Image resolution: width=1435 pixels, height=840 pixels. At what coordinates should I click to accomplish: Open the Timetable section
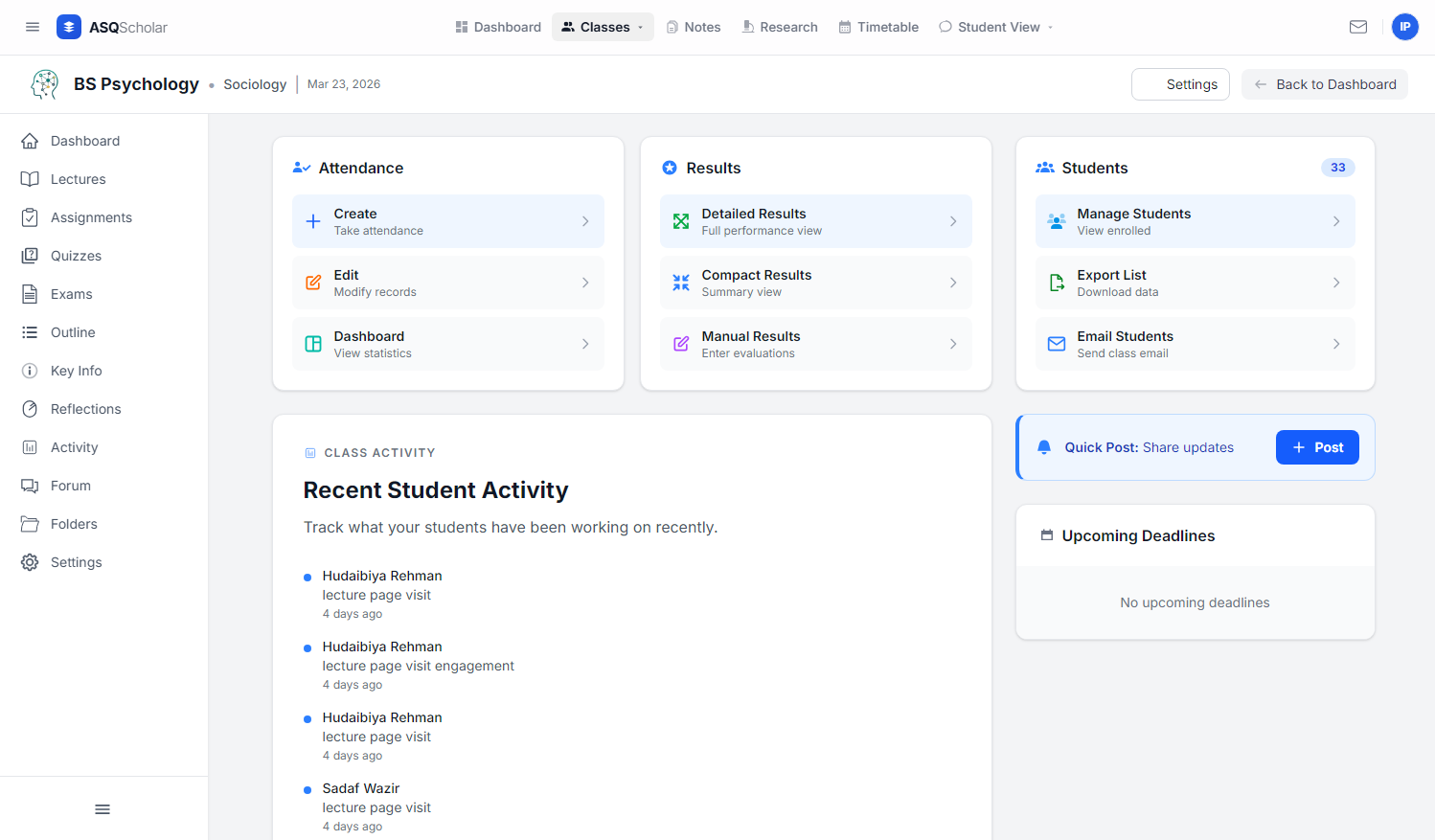click(877, 27)
